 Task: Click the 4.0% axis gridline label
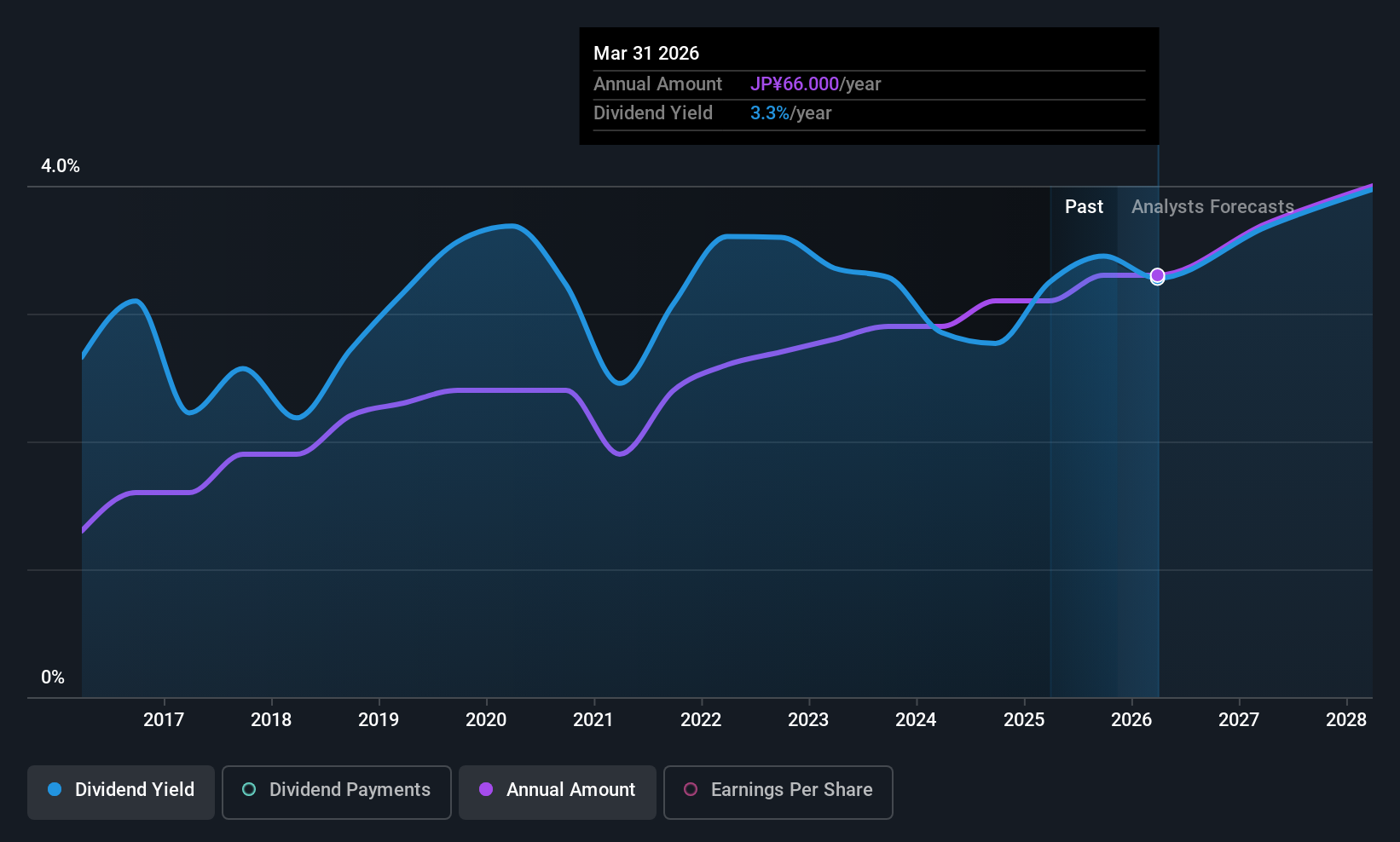click(x=60, y=166)
